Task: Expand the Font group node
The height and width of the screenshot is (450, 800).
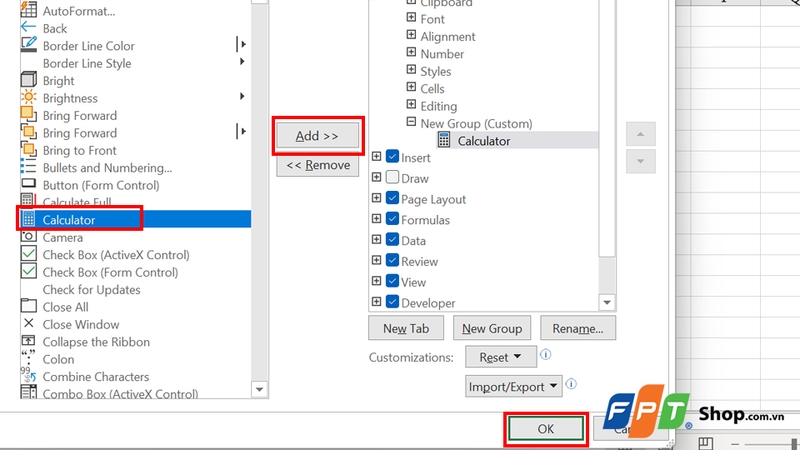Action: tap(411, 17)
